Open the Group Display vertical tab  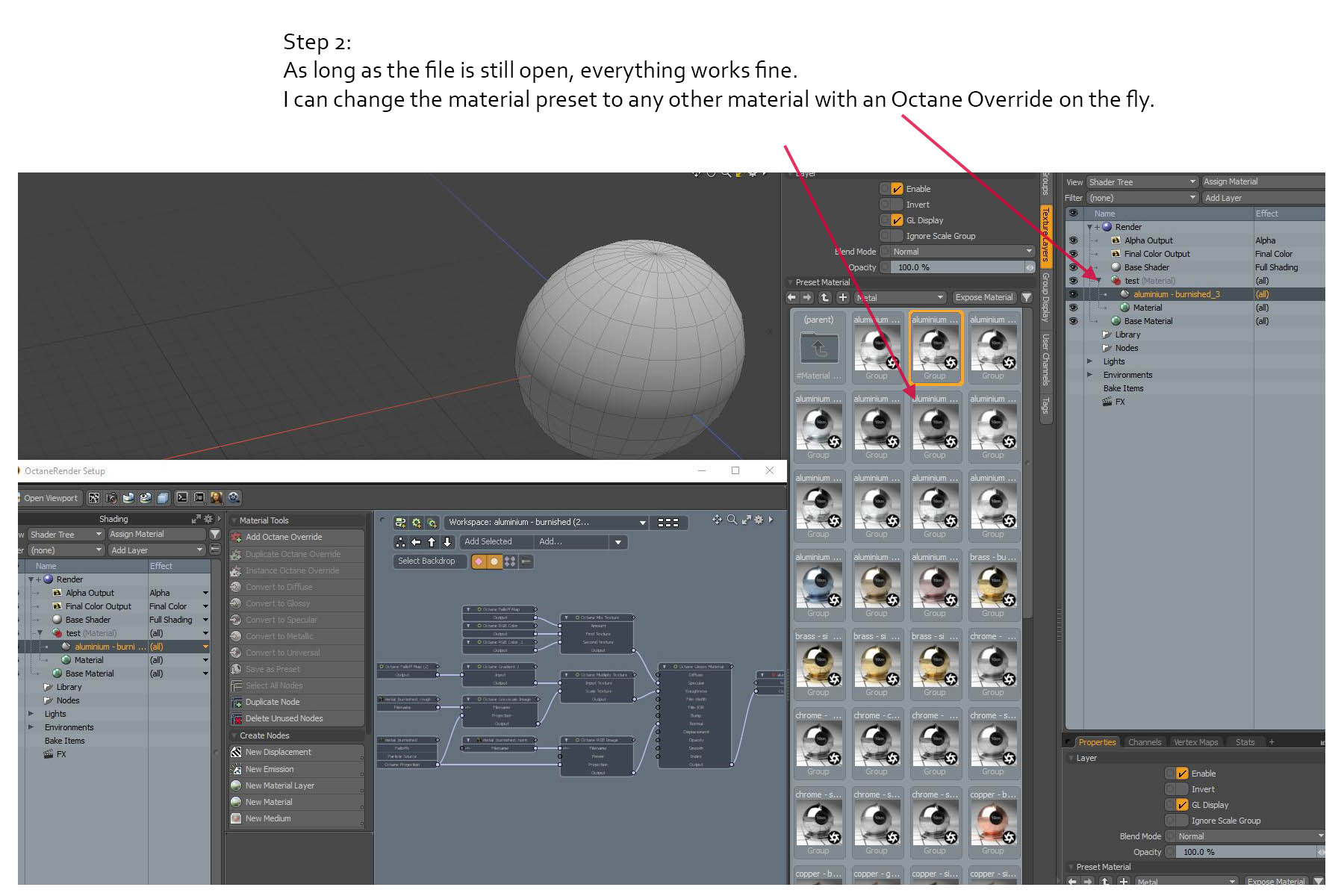tap(1045, 297)
